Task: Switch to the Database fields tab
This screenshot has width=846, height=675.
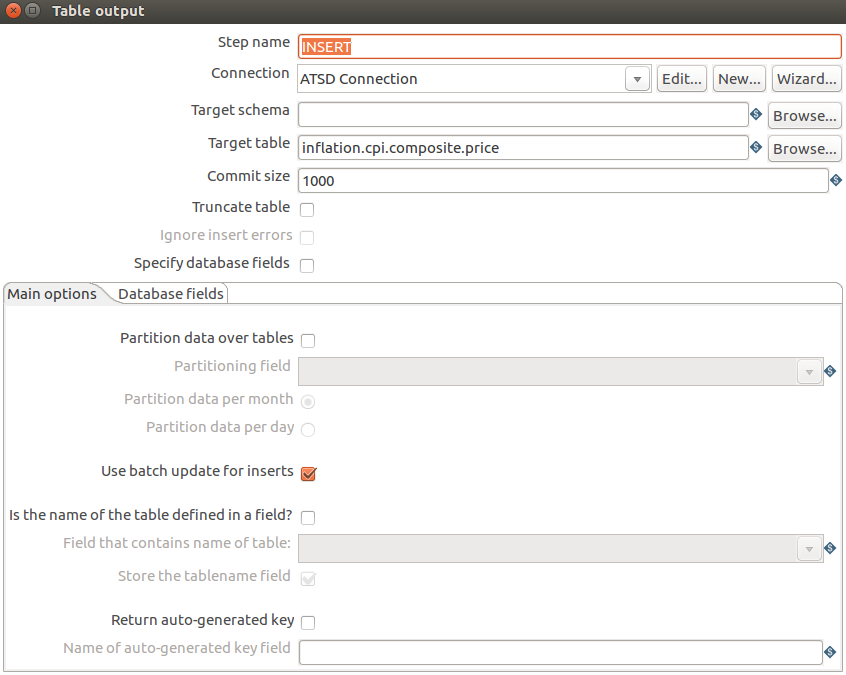Action: pos(170,294)
